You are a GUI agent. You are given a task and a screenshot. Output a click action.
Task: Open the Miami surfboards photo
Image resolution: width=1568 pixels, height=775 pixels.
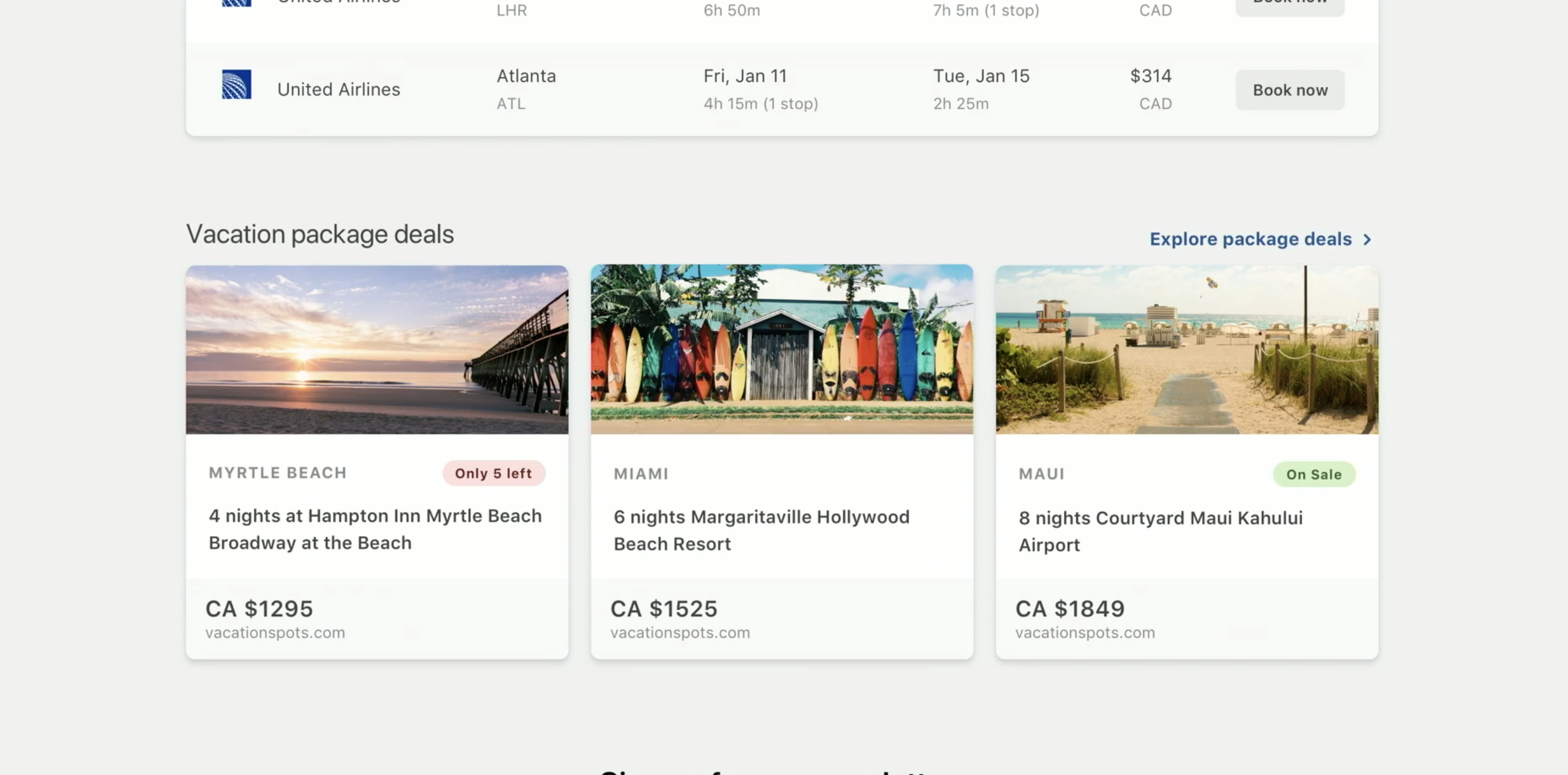point(782,349)
